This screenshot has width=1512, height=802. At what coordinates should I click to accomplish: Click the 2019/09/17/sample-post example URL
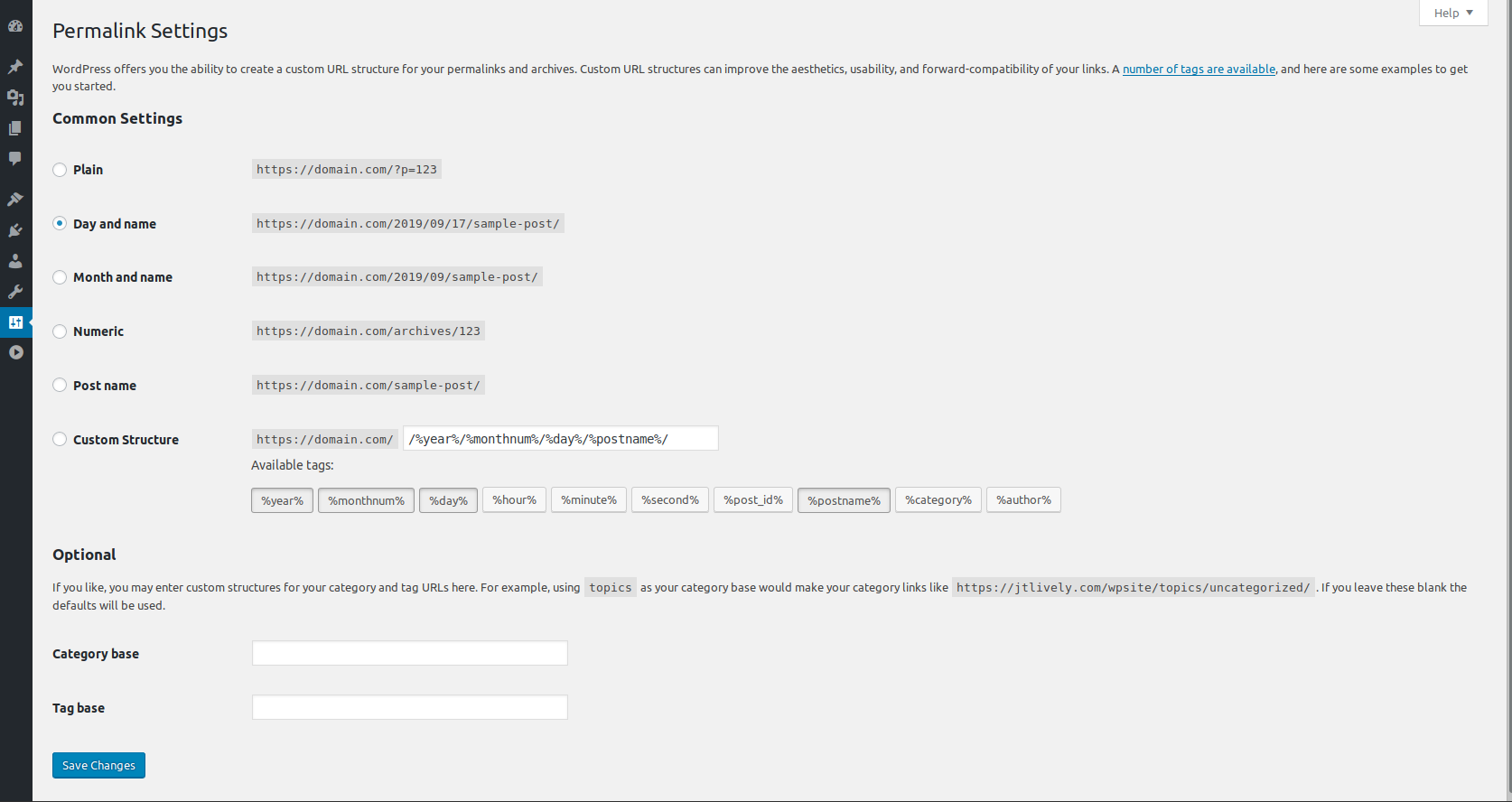pos(408,223)
